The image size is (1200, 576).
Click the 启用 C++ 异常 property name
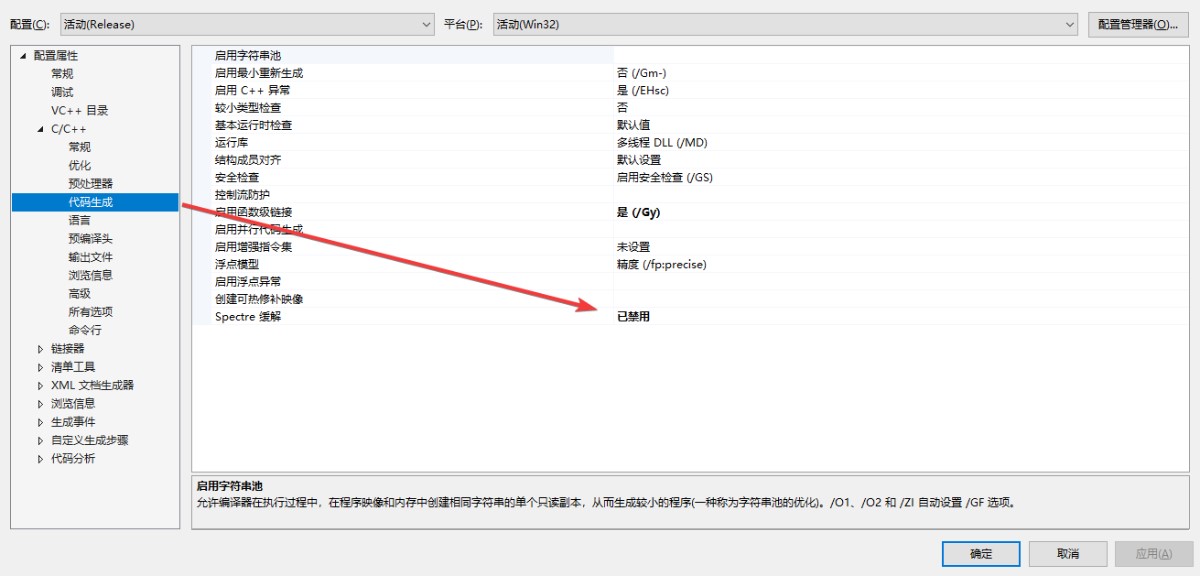coord(252,90)
